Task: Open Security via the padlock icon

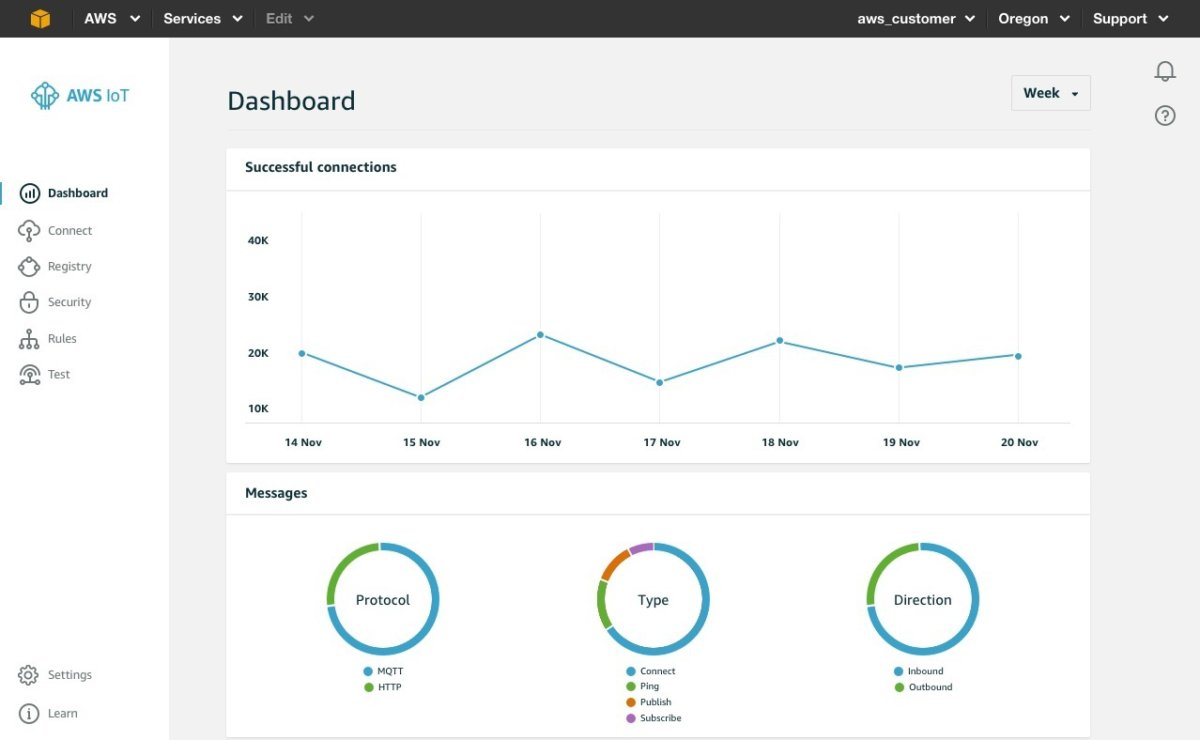Action: [29, 302]
